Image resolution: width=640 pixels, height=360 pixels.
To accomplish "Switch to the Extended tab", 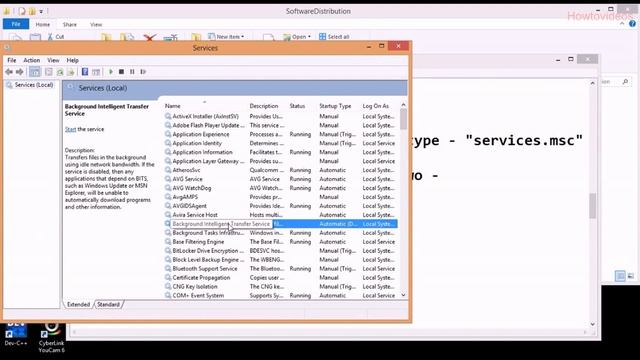I will pos(78,304).
